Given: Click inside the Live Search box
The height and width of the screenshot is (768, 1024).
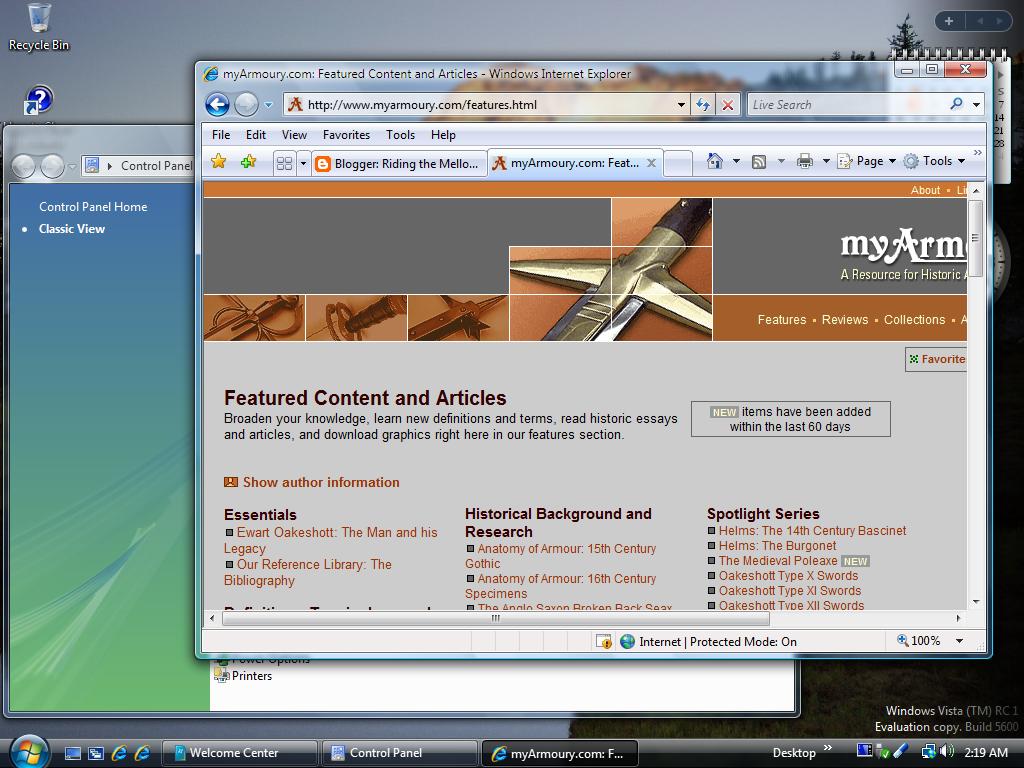Looking at the screenshot, I should coord(846,104).
